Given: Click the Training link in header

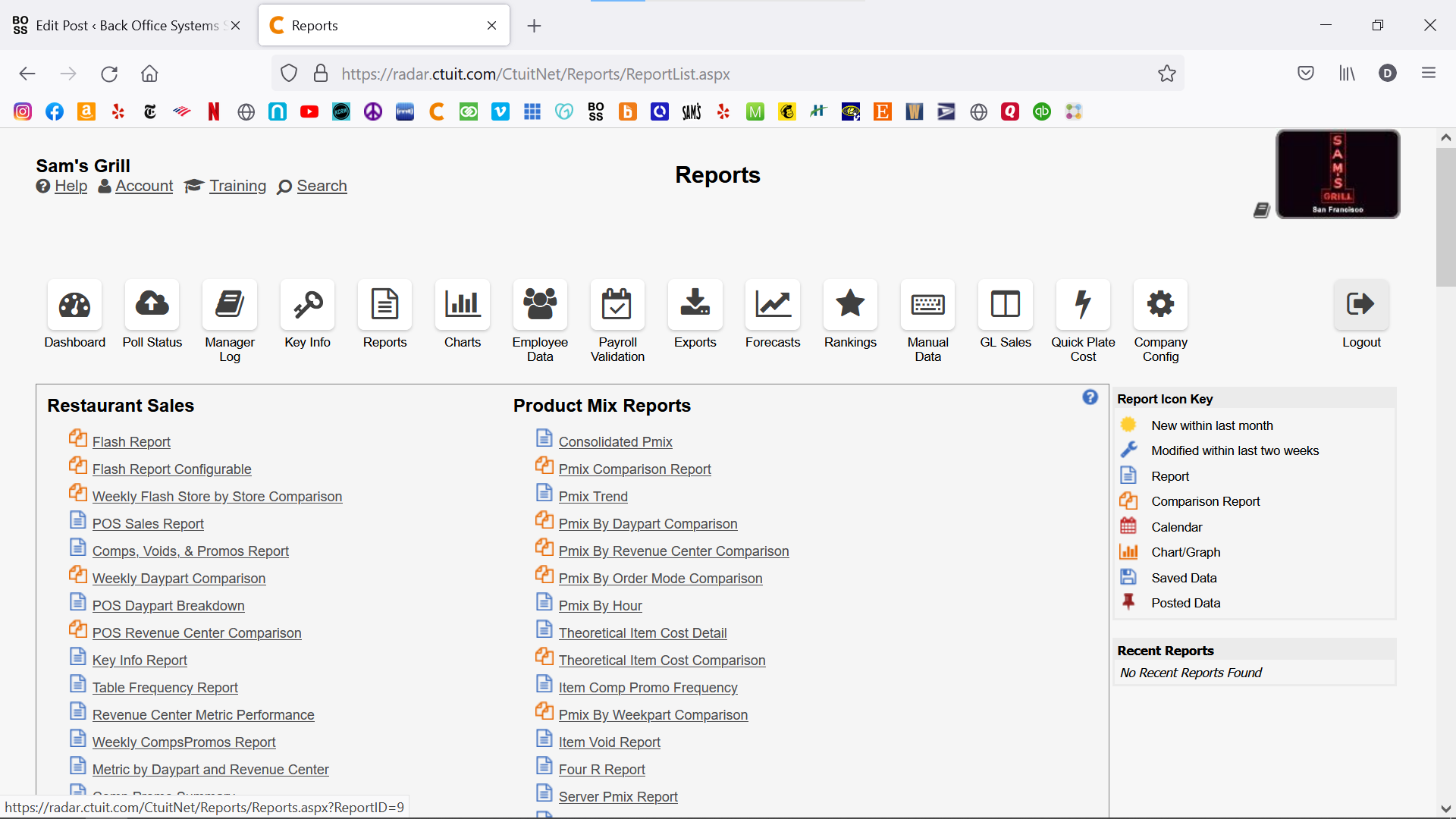Looking at the screenshot, I should click(237, 187).
